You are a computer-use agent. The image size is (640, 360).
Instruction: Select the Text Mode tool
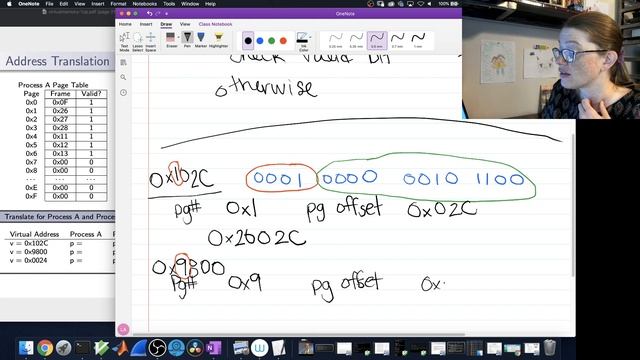click(124, 42)
